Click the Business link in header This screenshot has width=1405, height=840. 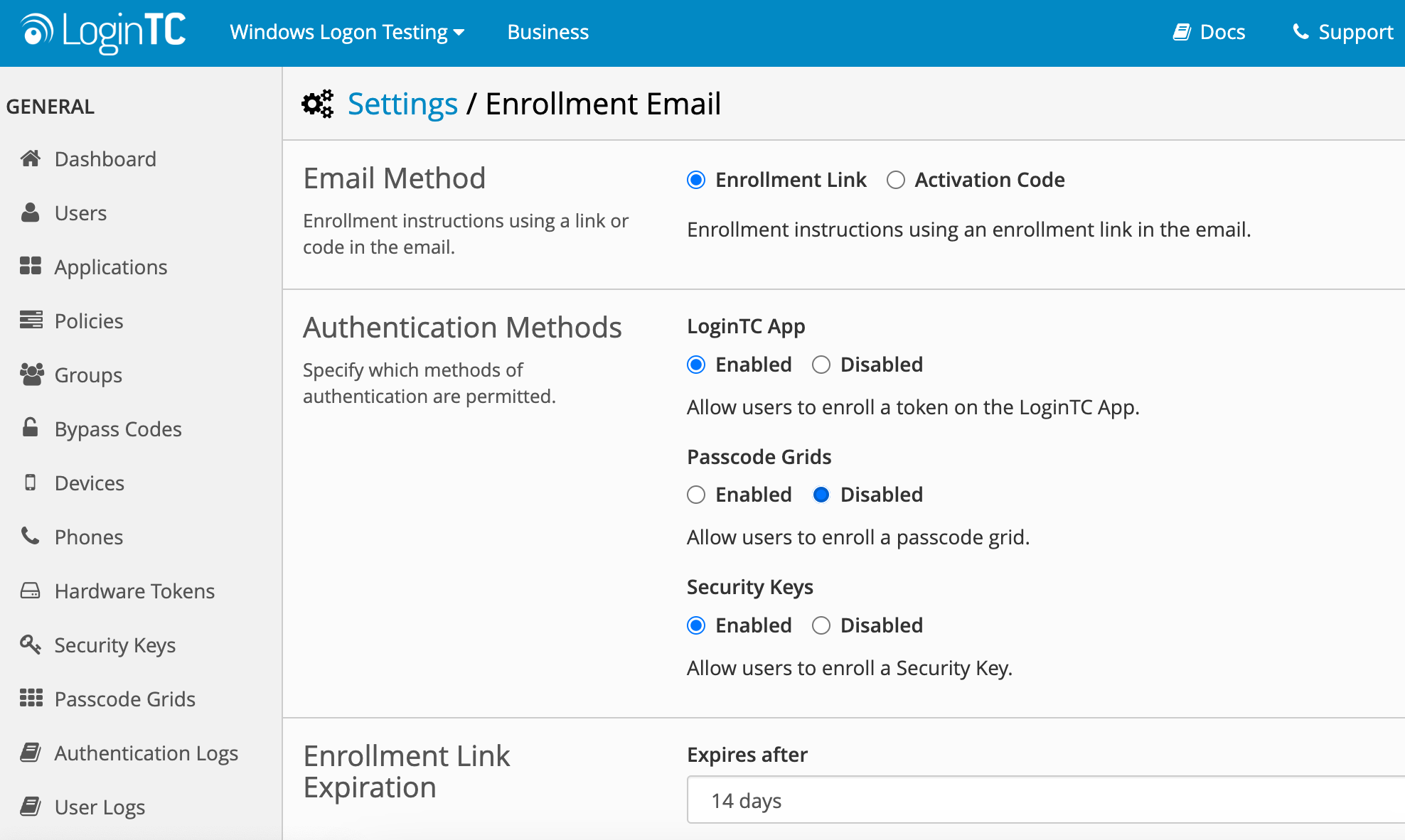point(547,32)
